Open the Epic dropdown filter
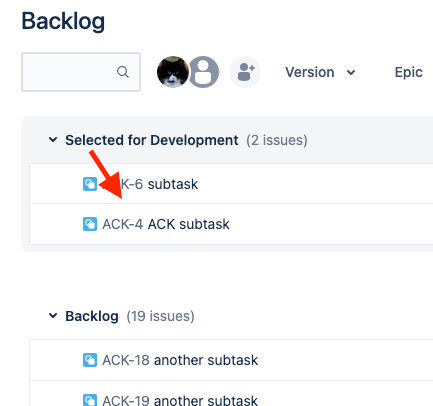Image resolution: width=433 pixels, height=406 pixels. (409, 72)
